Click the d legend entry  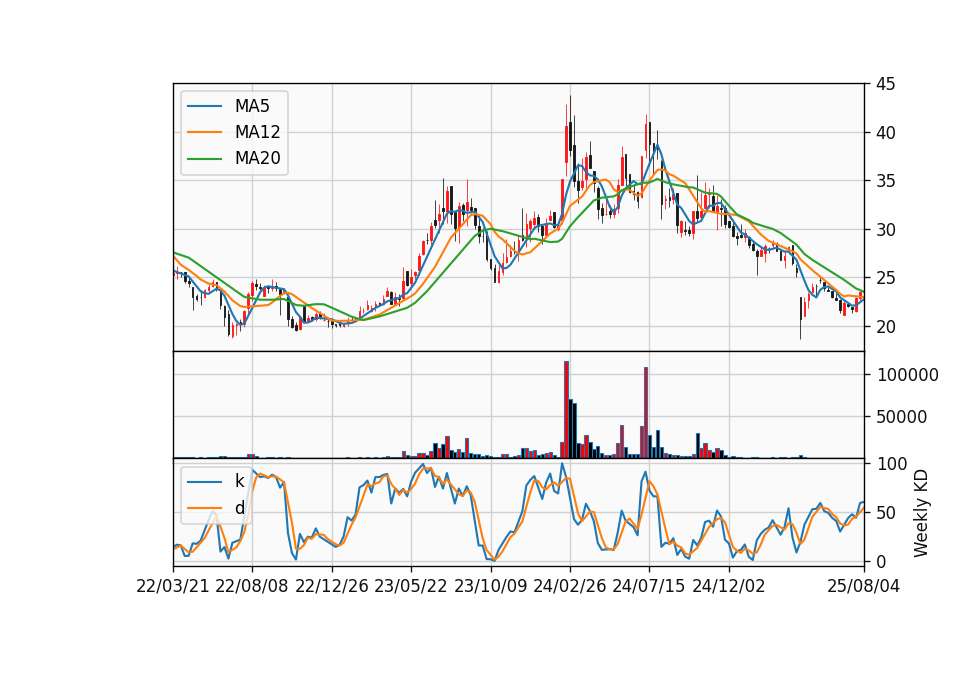(216, 508)
